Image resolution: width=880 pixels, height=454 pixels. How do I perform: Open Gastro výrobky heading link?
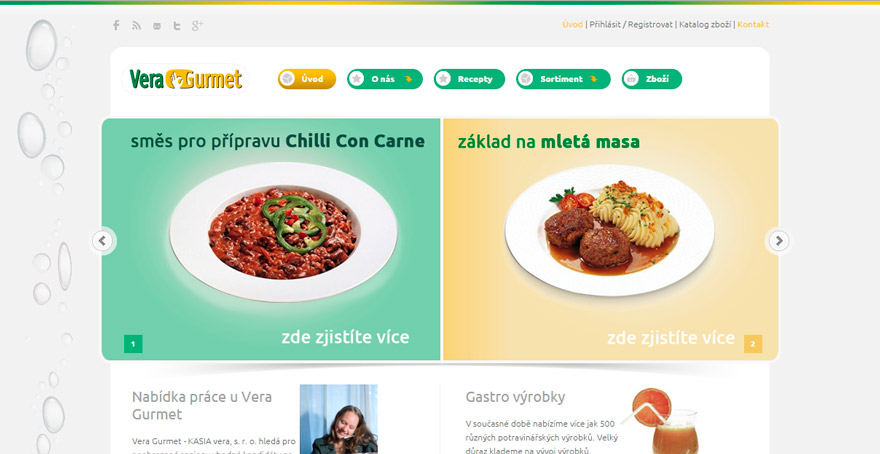(515, 397)
